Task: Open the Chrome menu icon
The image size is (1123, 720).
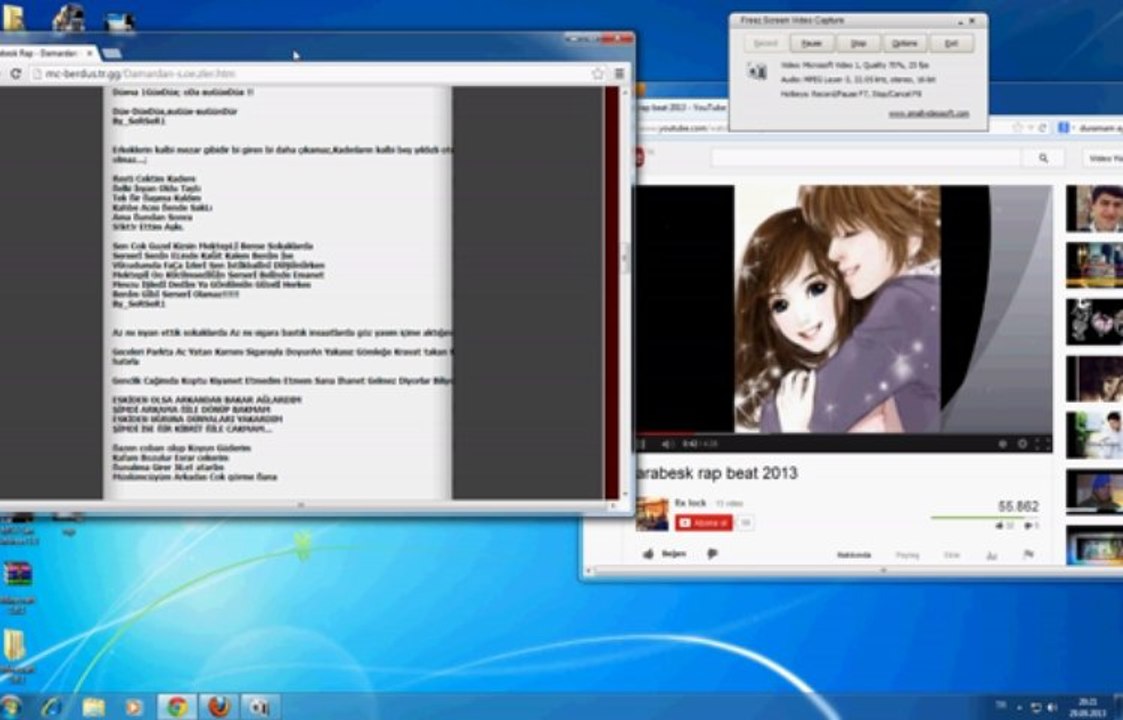Action: coord(620,73)
